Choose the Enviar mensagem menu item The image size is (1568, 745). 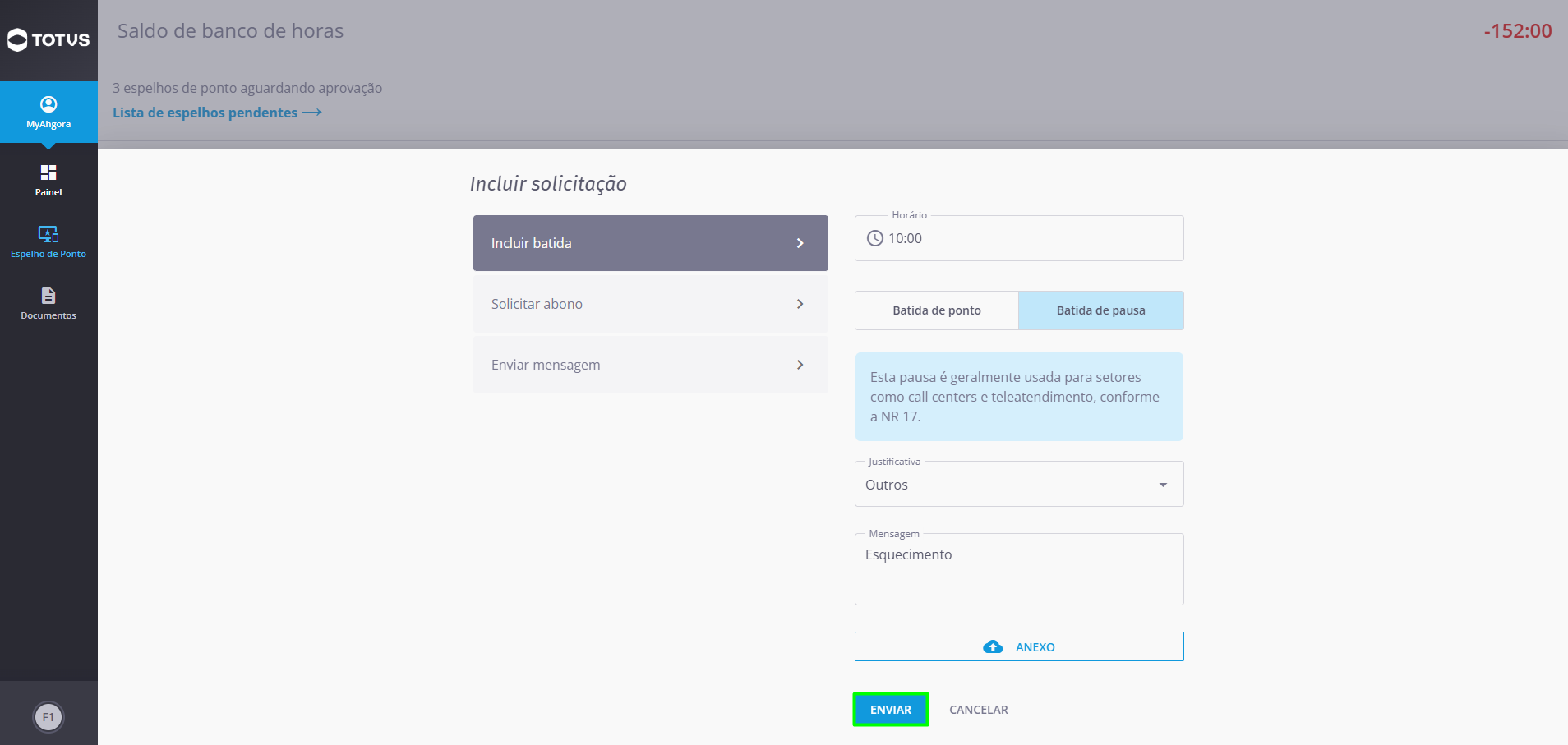coord(651,365)
